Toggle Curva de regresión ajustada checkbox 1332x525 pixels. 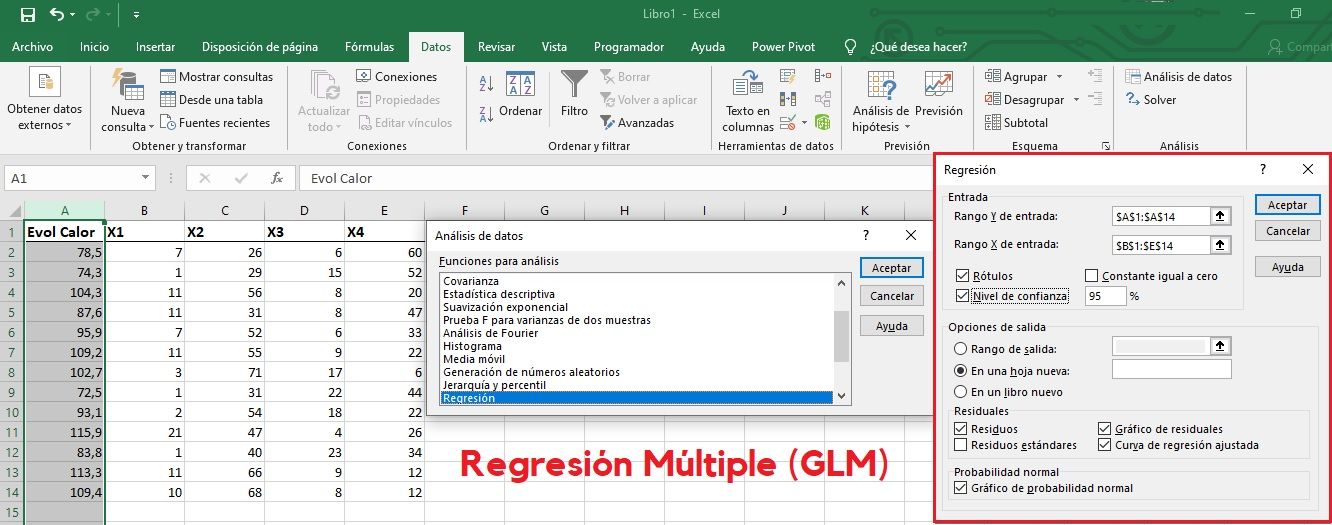(x=1105, y=445)
